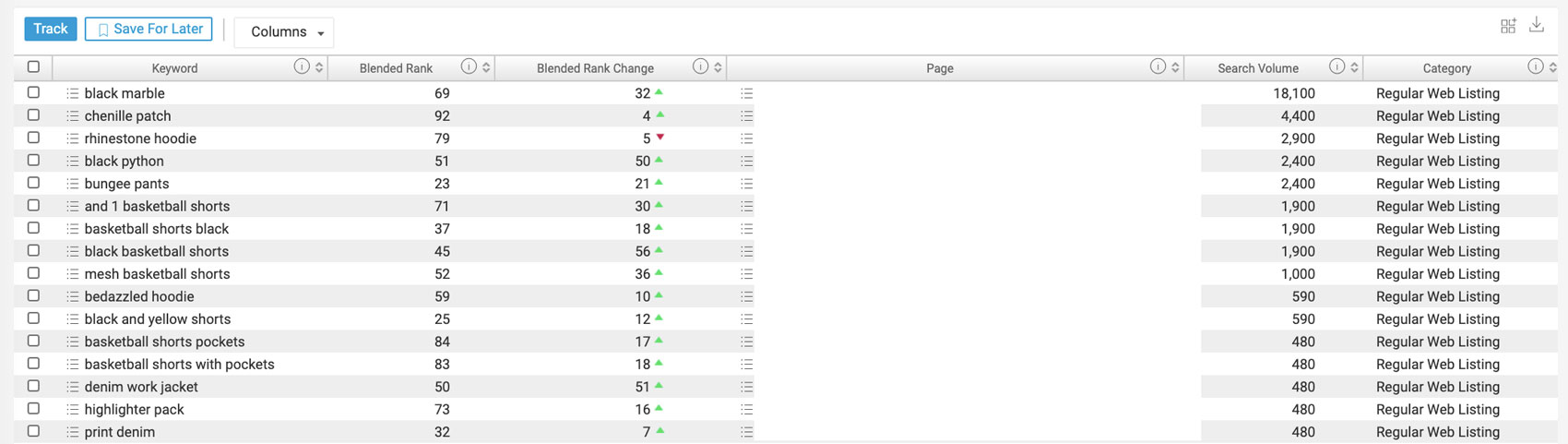
Task: Select the denim work jacket checkbox
Action: coord(34,386)
